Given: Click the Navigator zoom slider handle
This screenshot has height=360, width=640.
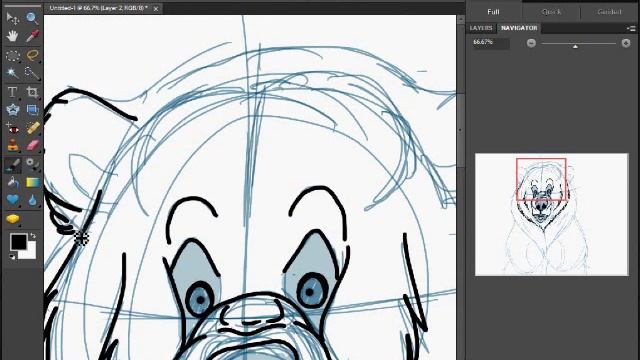Looking at the screenshot, I should 575,47.
